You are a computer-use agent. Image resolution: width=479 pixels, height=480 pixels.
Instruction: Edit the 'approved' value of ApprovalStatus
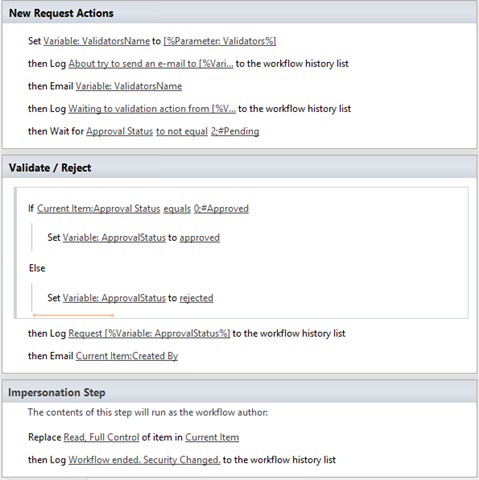tap(200, 238)
